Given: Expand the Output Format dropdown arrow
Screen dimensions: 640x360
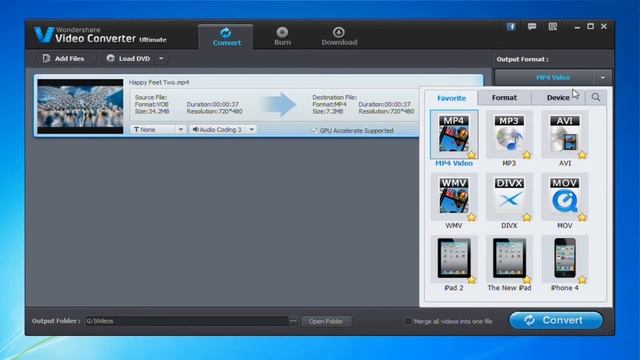Looking at the screenshot, I should [x=602, y=77].
